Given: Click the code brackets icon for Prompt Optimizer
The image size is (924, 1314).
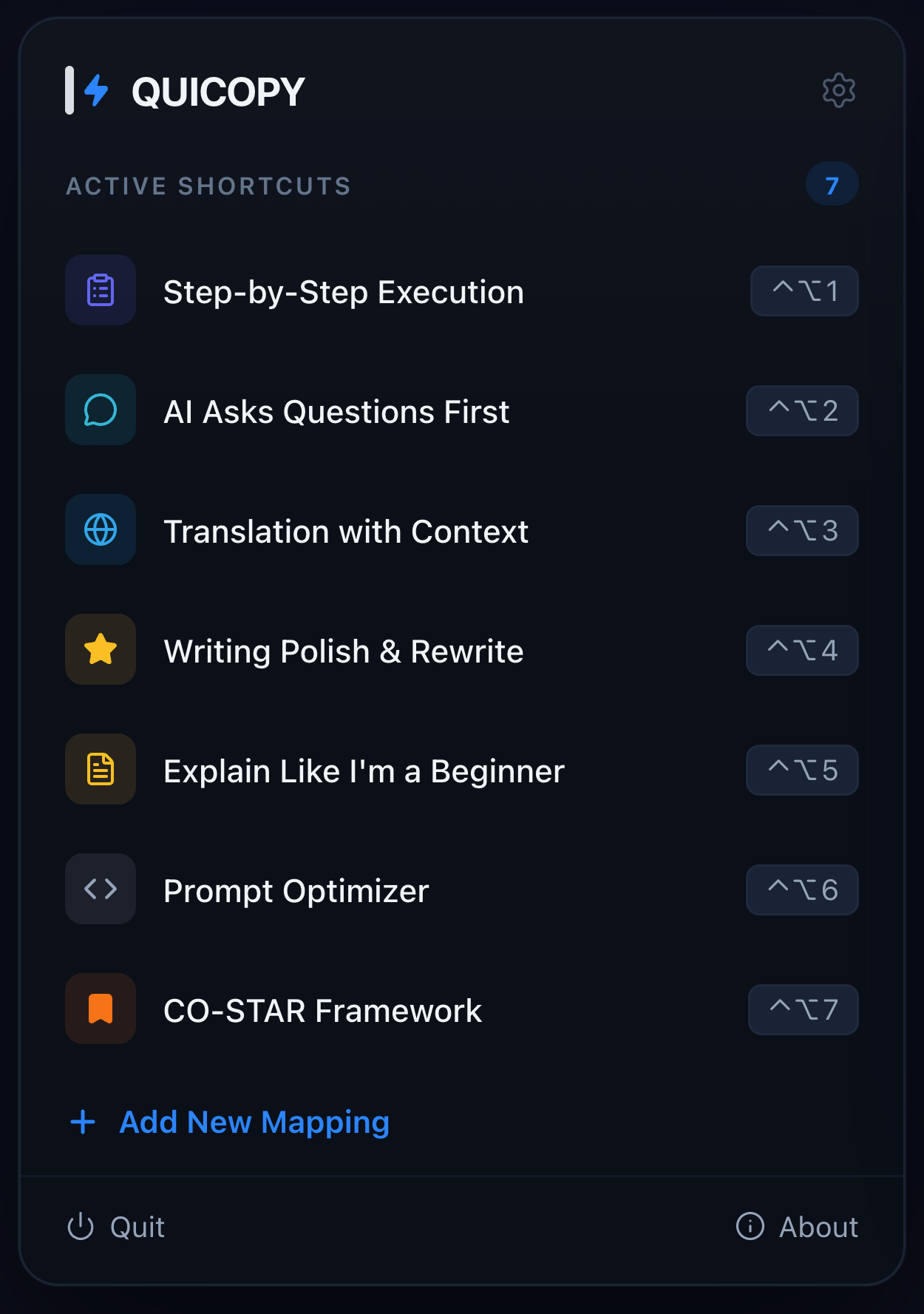Looking at the screenshot, I should pyautogui.click(x=101, y=890).
